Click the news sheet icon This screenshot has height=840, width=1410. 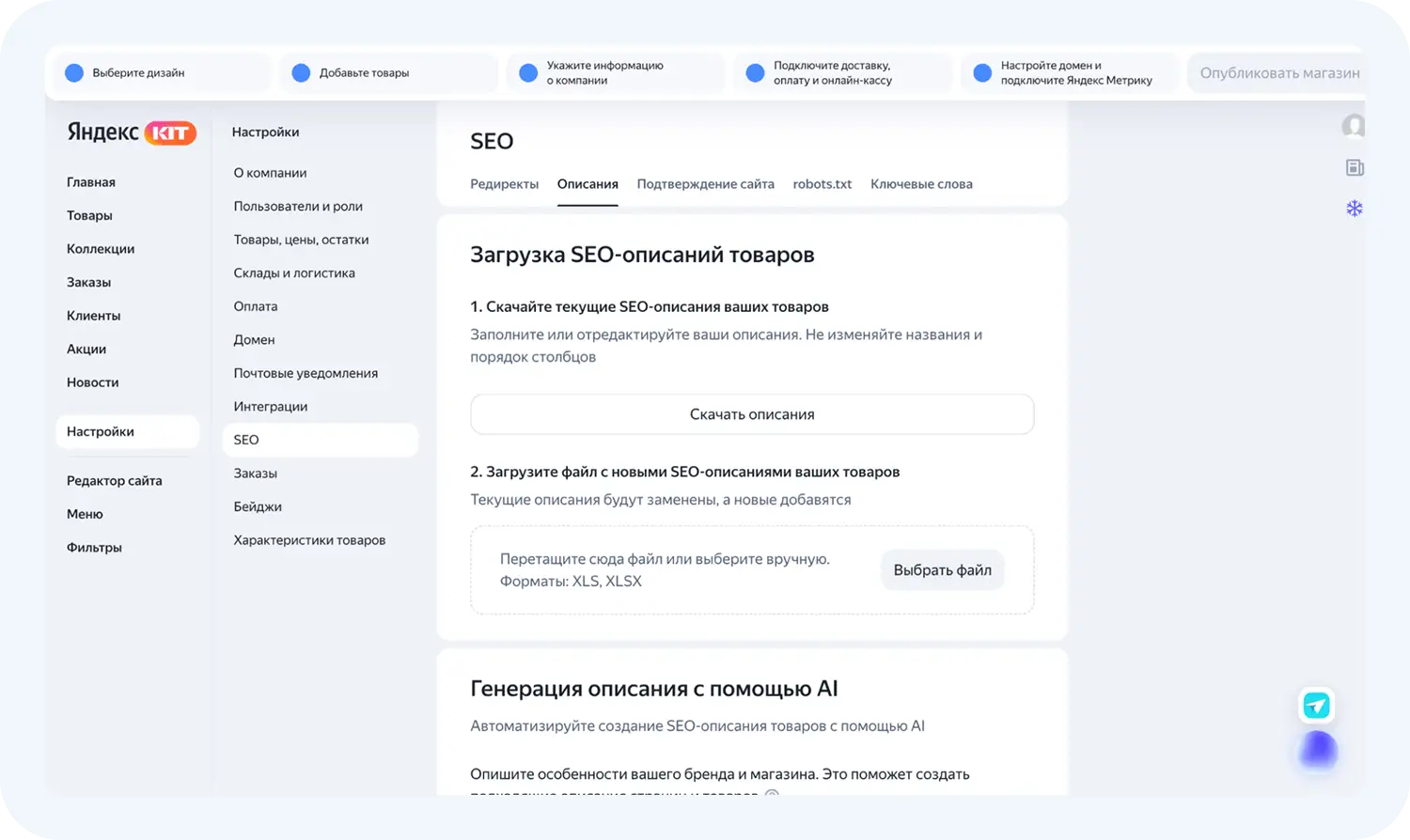1354,168
